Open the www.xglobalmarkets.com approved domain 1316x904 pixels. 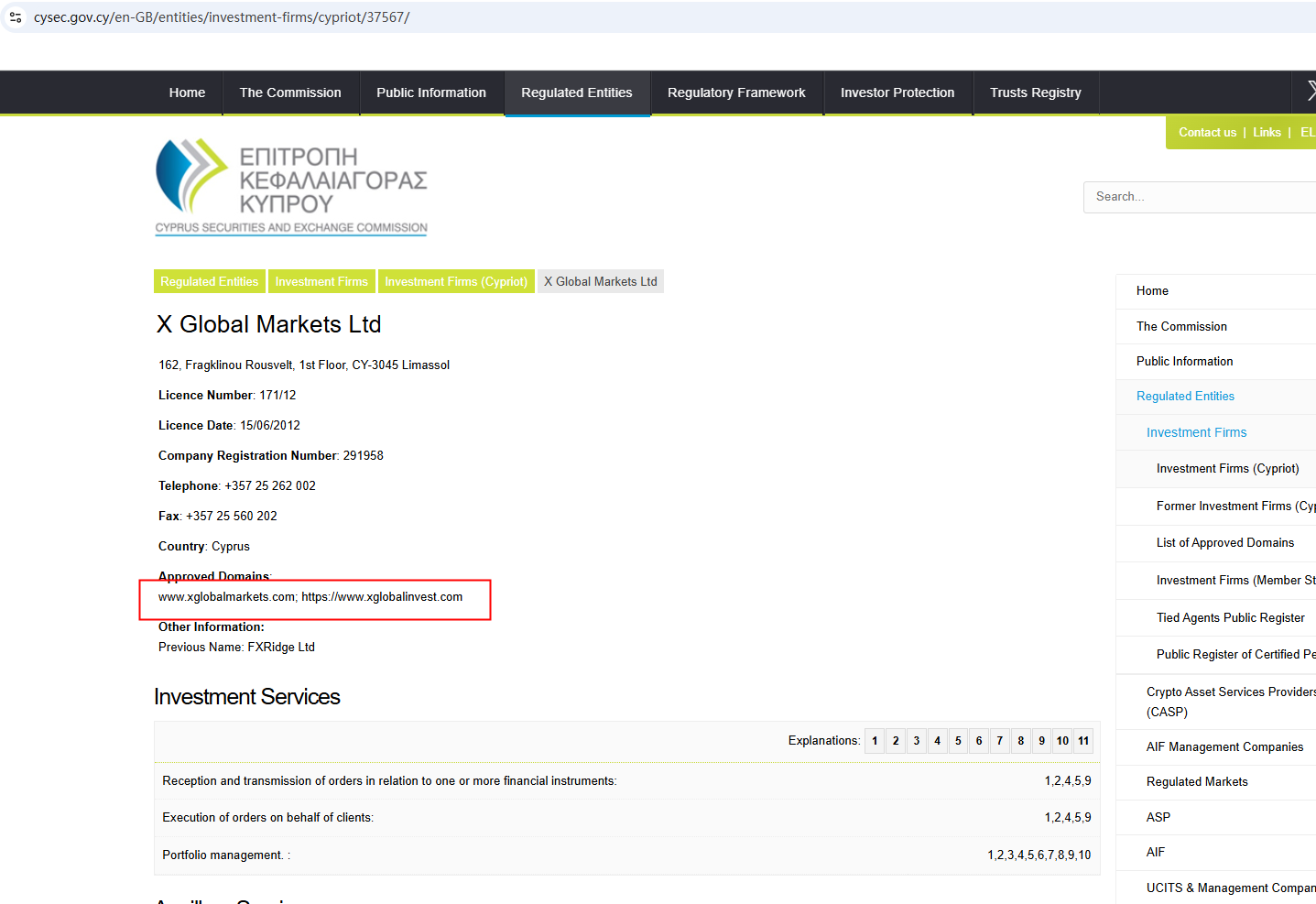coord(226,597)
